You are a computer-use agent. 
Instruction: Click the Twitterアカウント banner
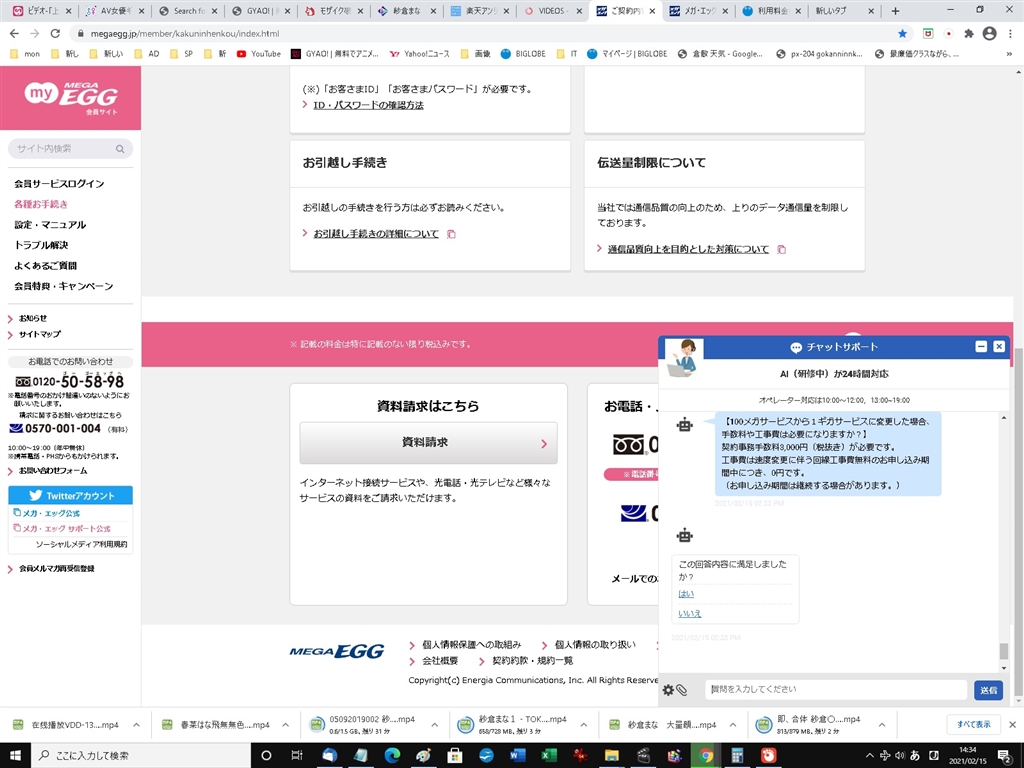click(x=71, y=496)
